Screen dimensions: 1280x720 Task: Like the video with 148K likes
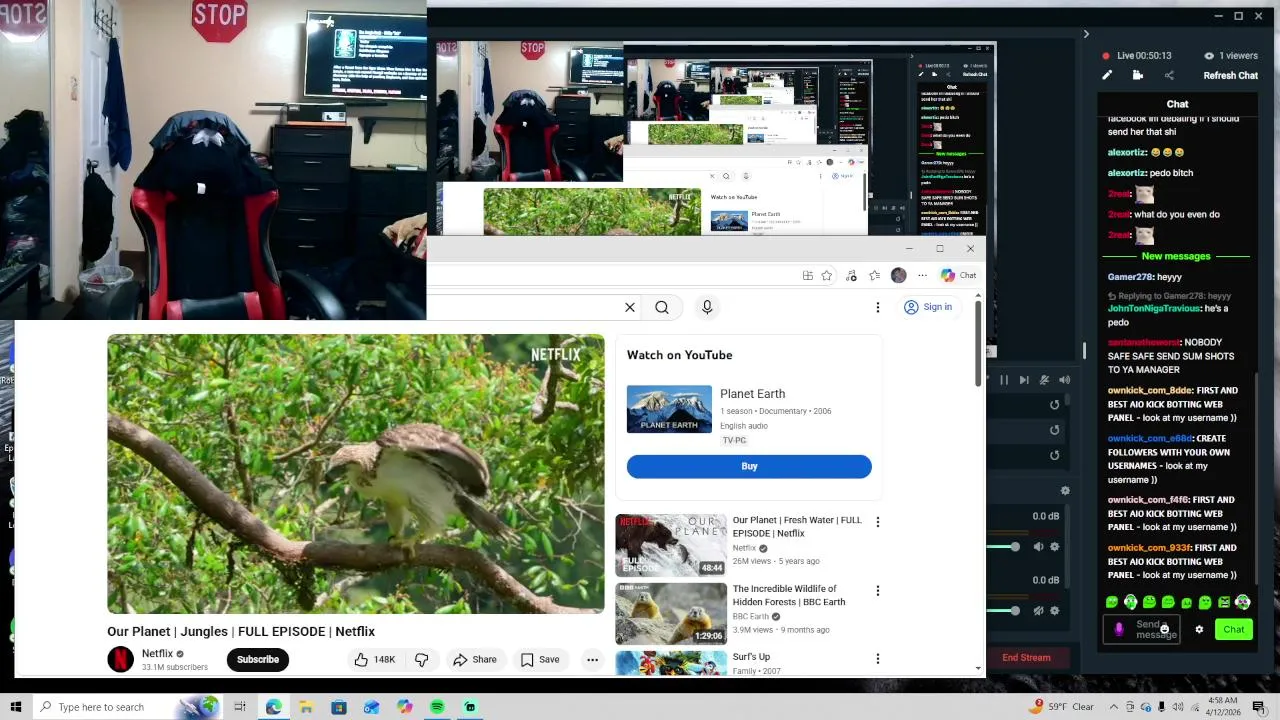point(375,659)
